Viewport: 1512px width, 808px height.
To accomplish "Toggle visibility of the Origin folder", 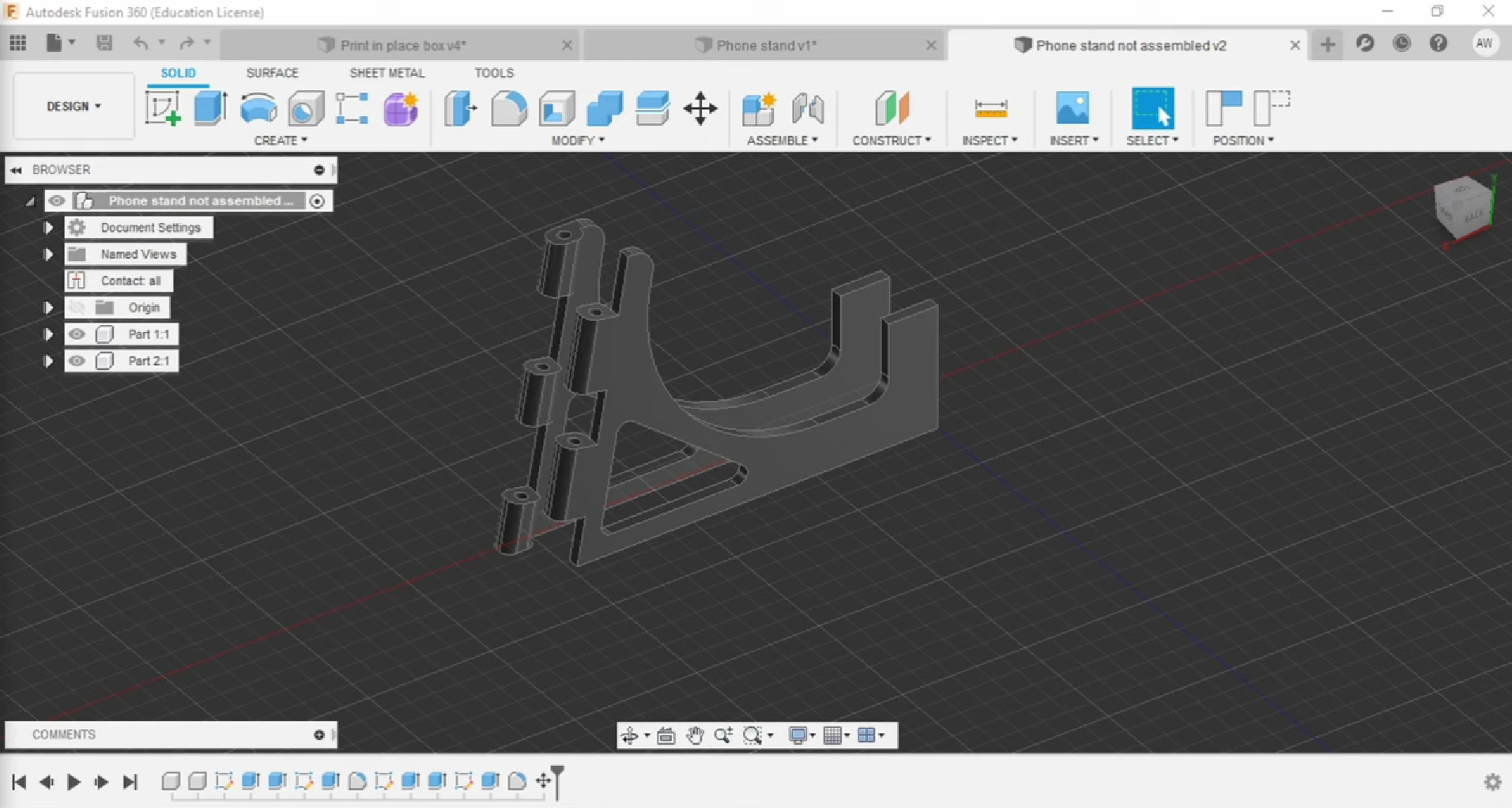I will point(77,308).
